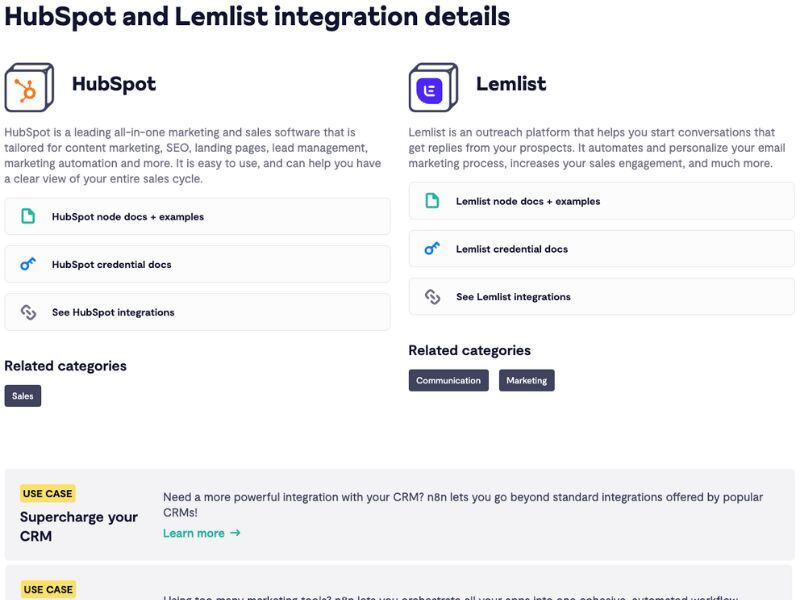Click the chain-link icon beside See Lemlist integrations

(x=430, y=296)
